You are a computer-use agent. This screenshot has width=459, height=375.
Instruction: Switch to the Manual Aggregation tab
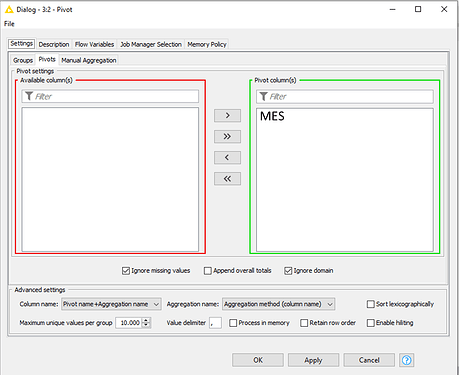89,60
